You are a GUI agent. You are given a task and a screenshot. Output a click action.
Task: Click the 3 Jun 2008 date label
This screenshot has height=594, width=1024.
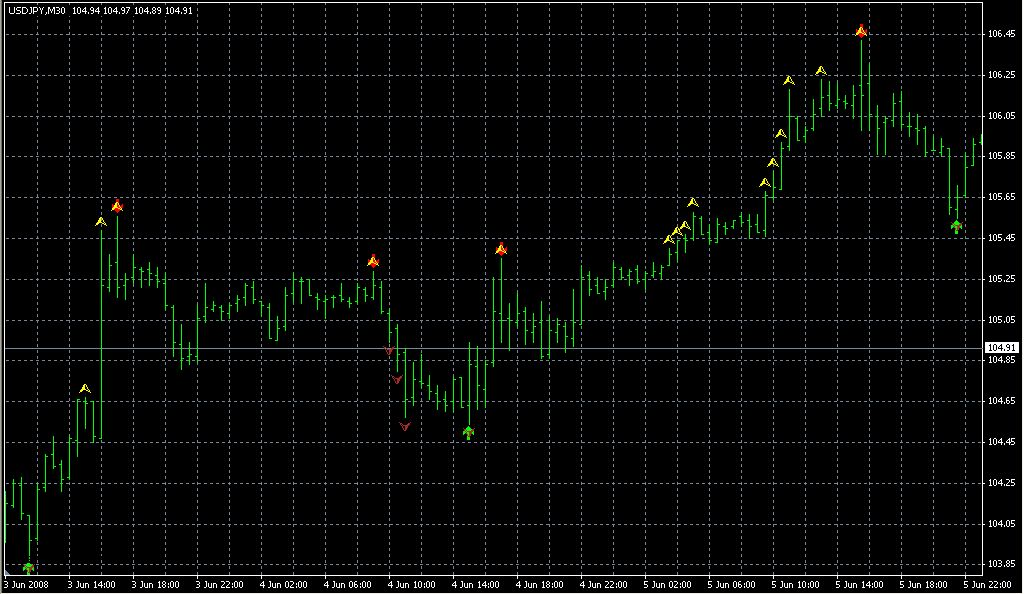(x=27, y=585)
